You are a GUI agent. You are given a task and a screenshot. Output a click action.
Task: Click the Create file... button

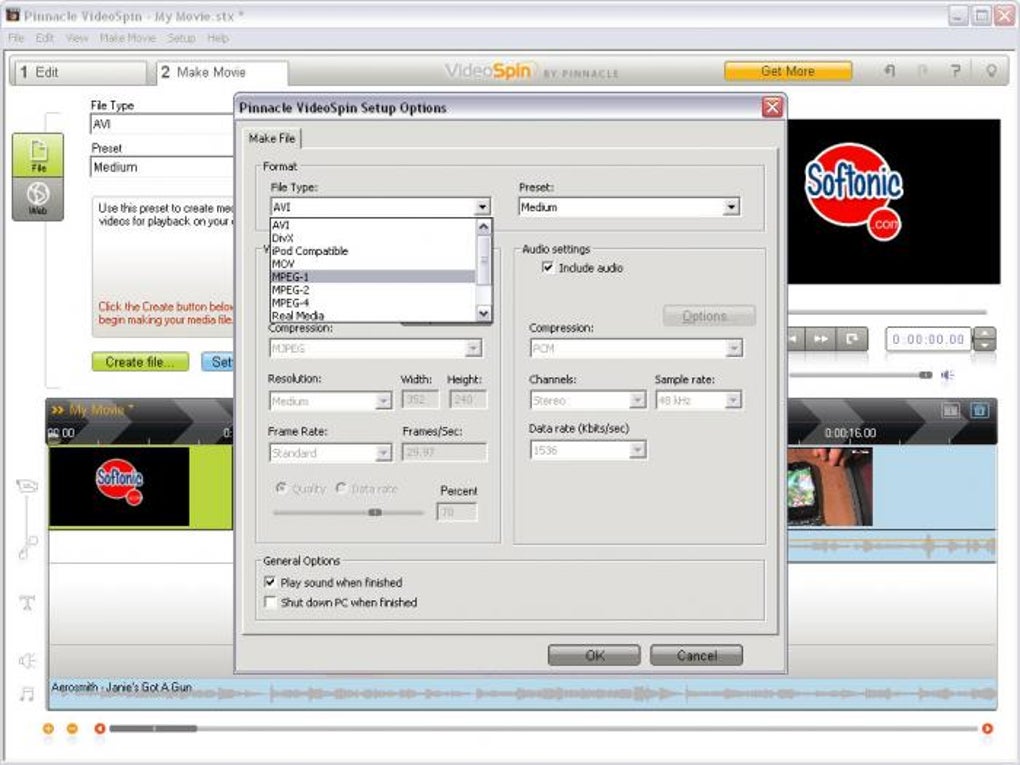(140, 362)
